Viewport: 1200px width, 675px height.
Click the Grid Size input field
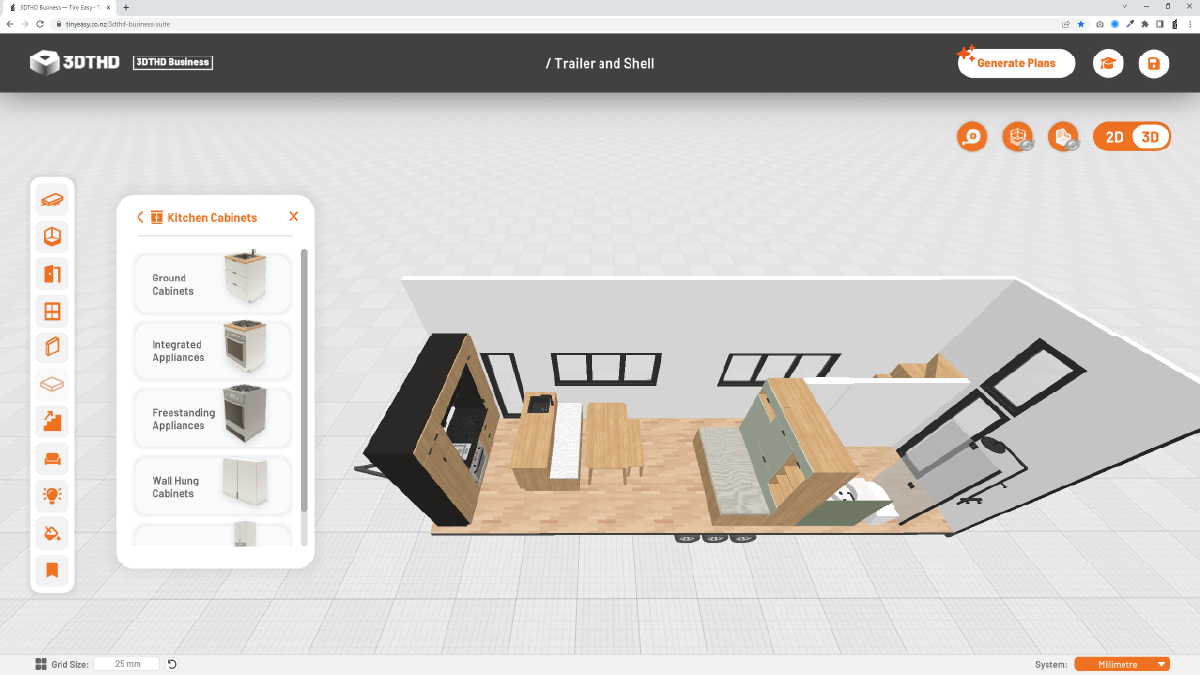(x=127, y=664)
